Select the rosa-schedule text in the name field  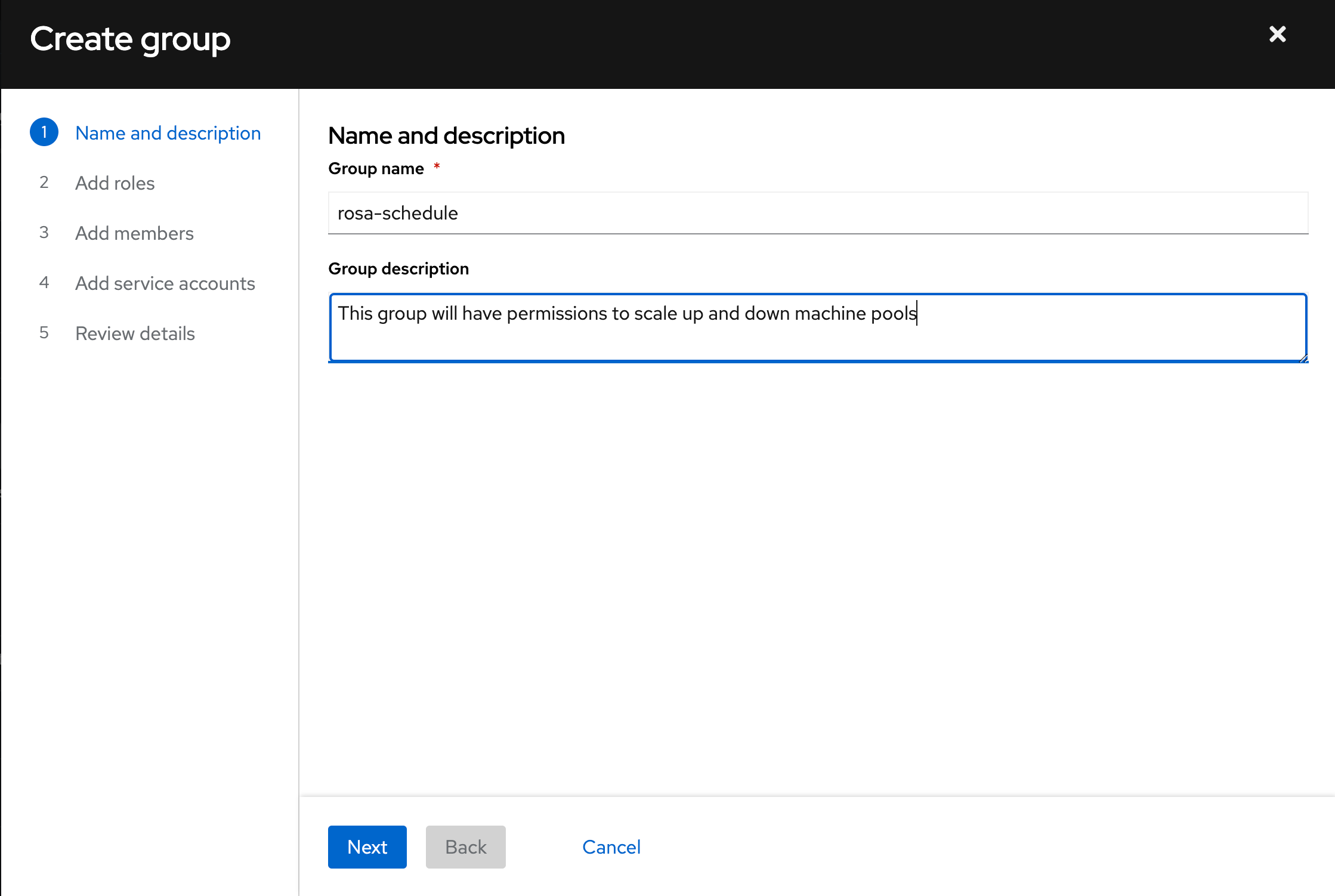click(x=397, y=213)
